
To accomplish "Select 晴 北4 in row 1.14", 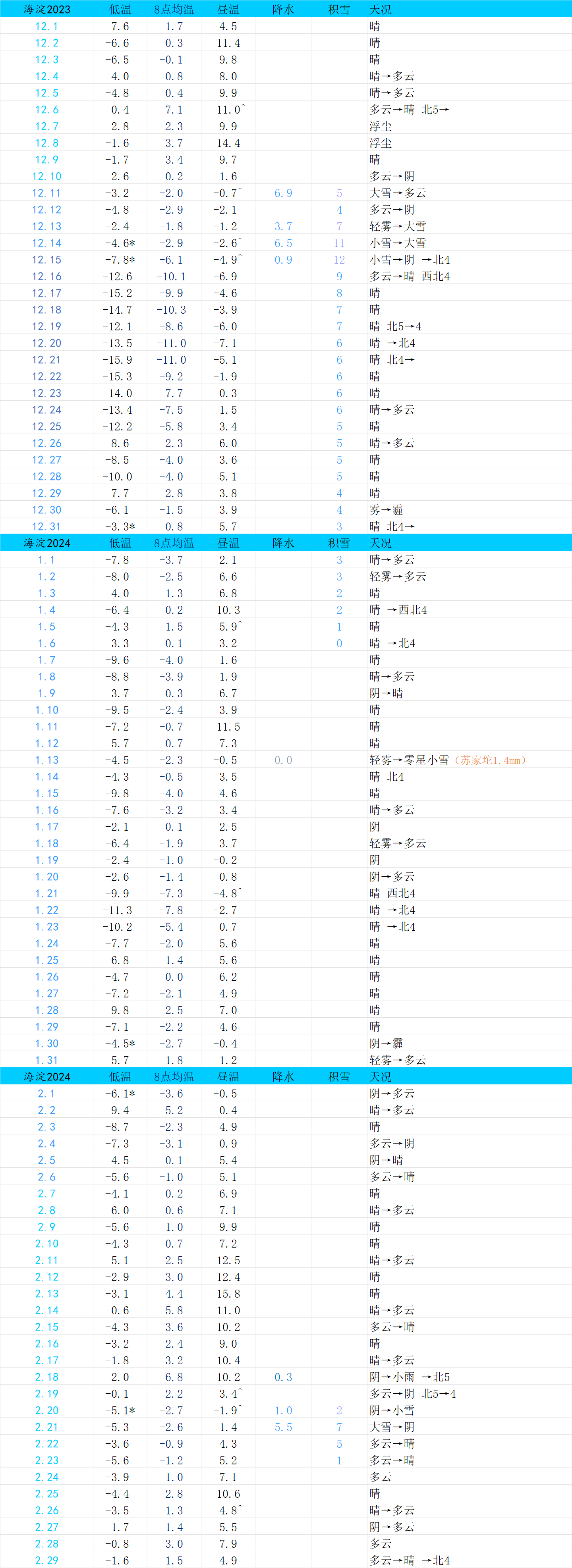I will [387, 777].
